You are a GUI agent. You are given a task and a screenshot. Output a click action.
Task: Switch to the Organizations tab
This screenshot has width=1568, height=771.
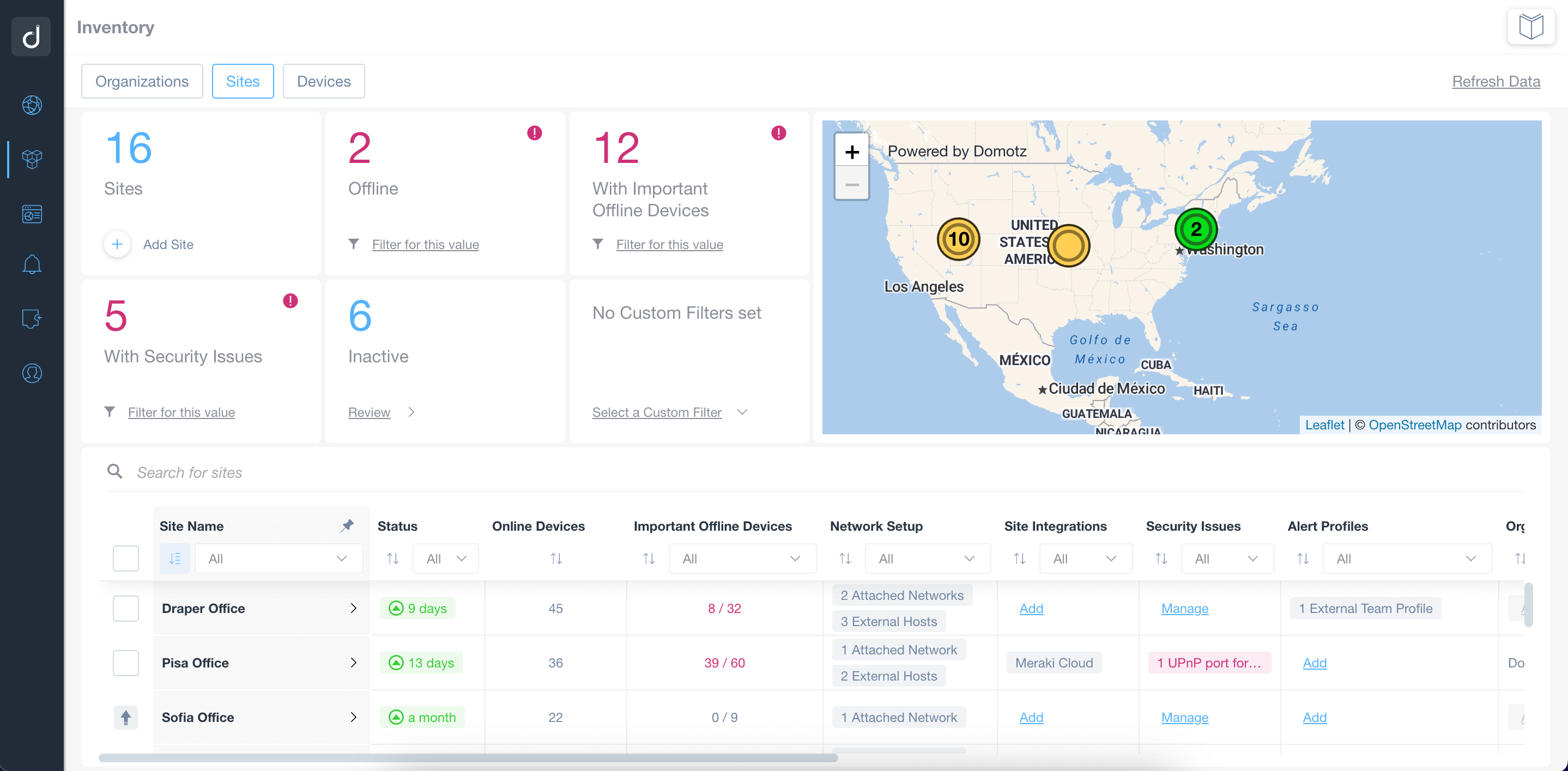(142, 81)
